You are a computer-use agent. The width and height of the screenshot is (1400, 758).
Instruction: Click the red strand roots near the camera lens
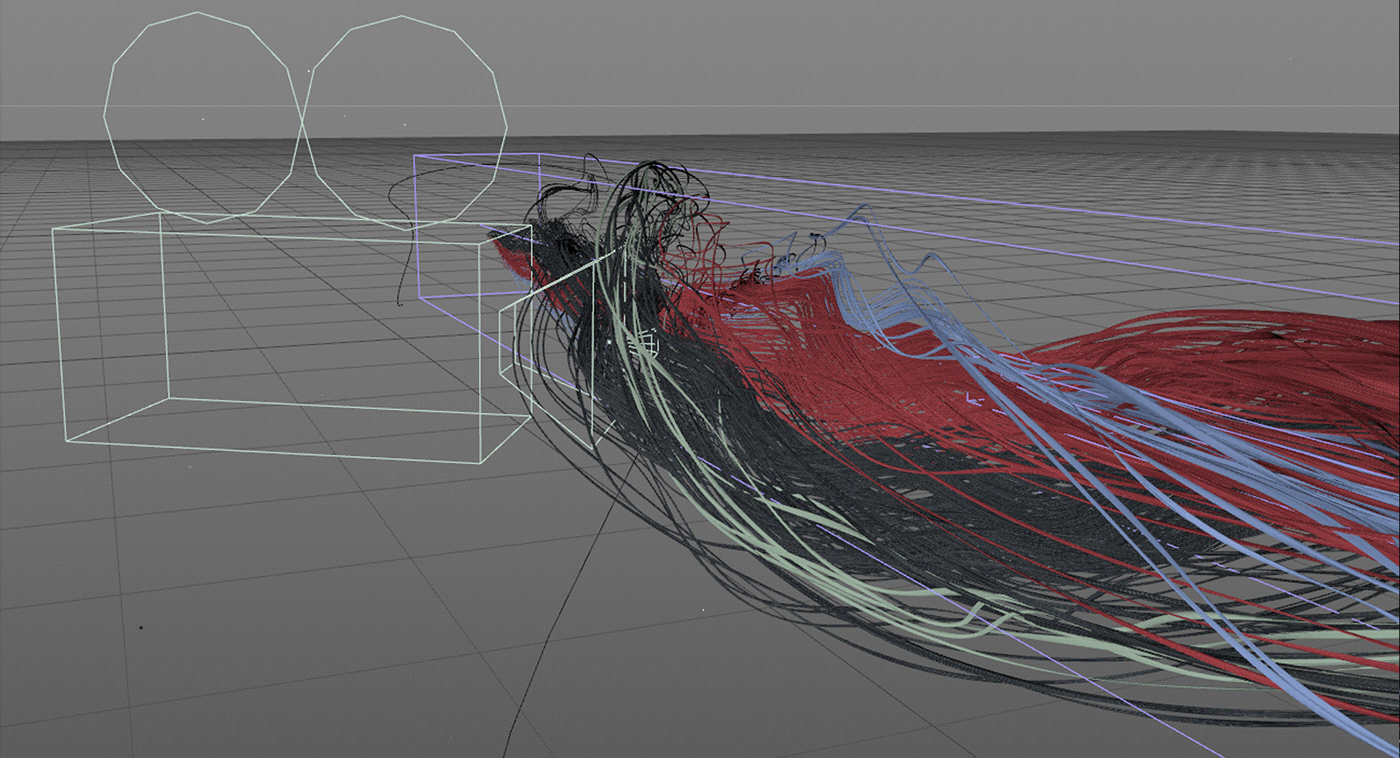click(508, 252)
